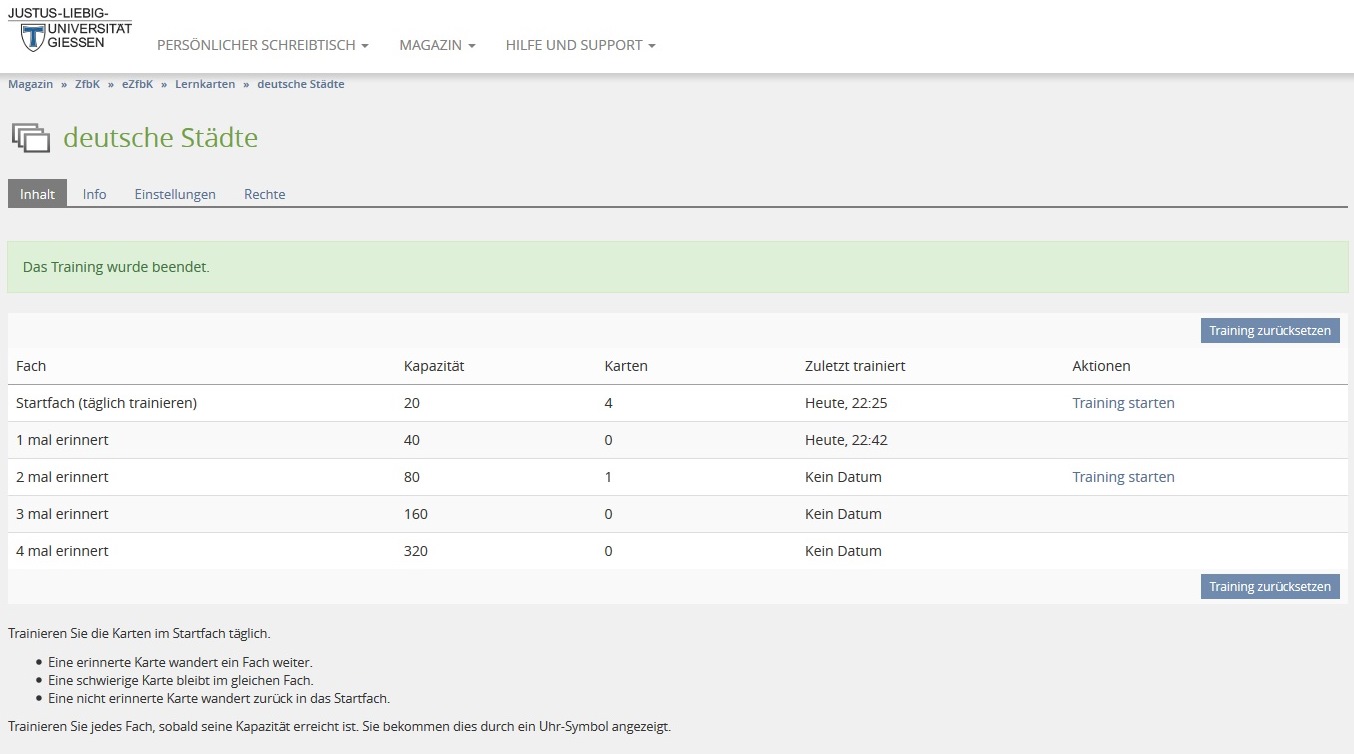This screenshot has width=1354, height=754.
Task: Open the eZfbK breadcrumb link
Action: pos(137,84)
